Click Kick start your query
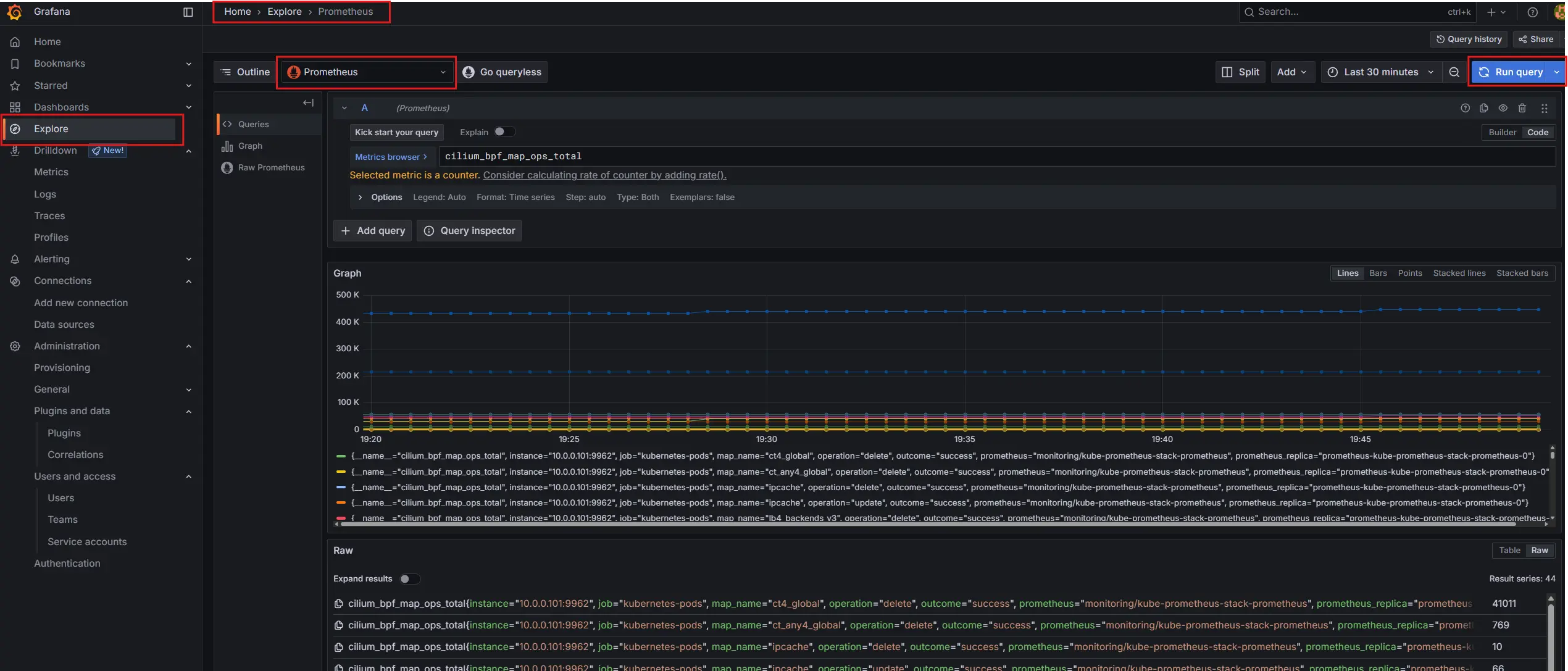 (x=396, y=133)
